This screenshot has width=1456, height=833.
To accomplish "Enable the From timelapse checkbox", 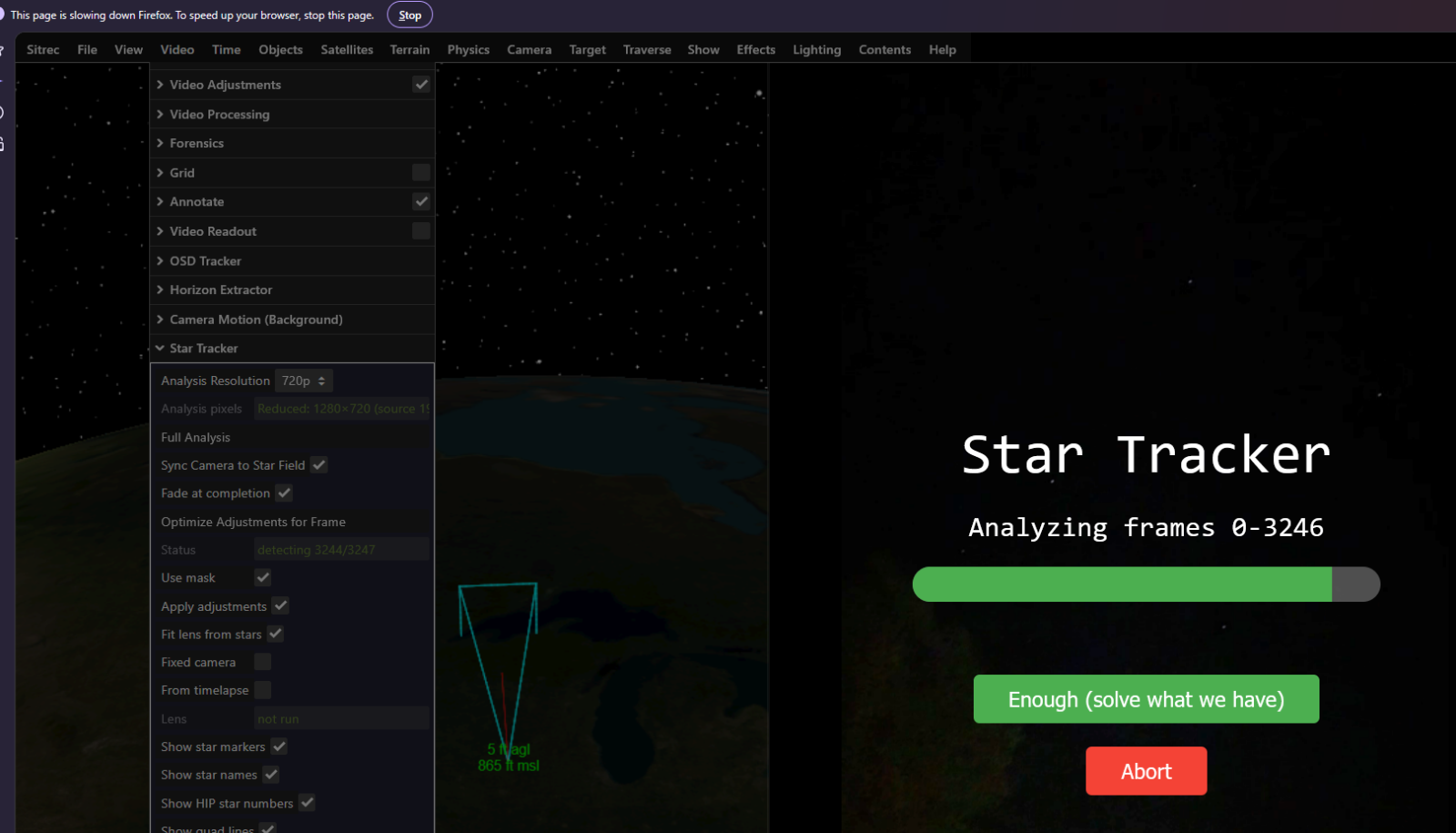I will click(263, 690).
